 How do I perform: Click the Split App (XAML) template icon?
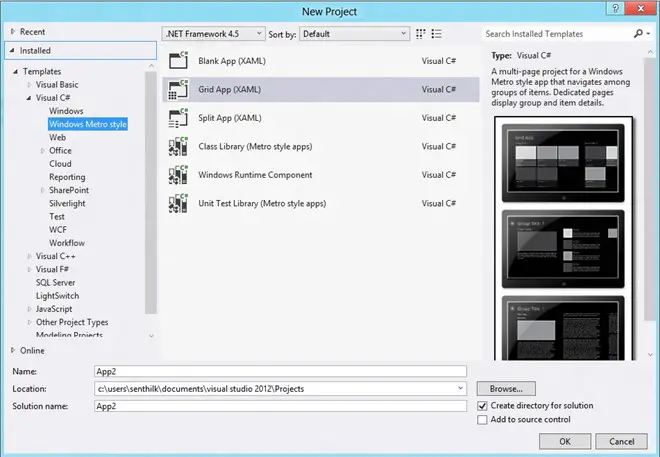pos(178,118)
